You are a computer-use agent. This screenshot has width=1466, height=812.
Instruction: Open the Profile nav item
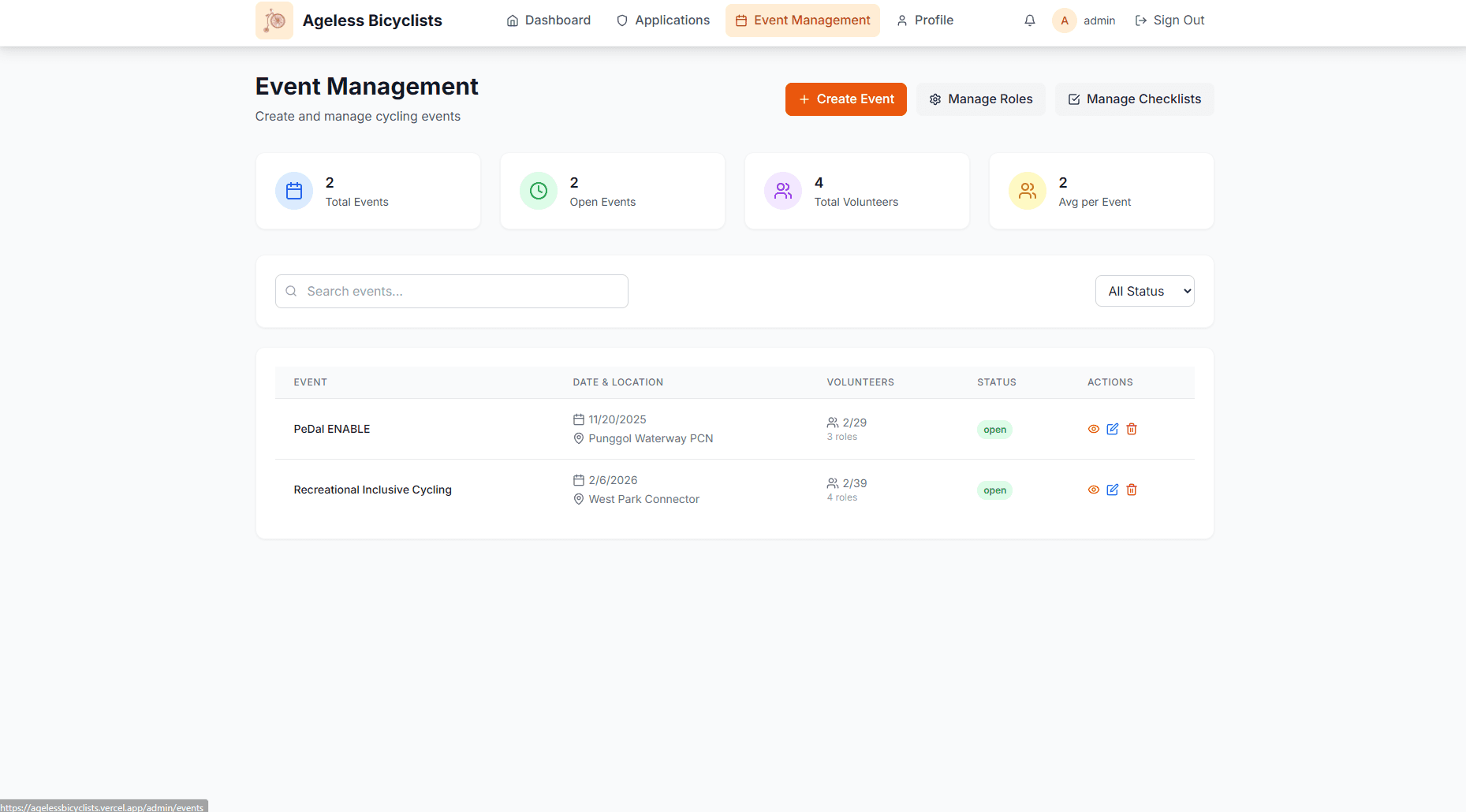pos(925,20)
